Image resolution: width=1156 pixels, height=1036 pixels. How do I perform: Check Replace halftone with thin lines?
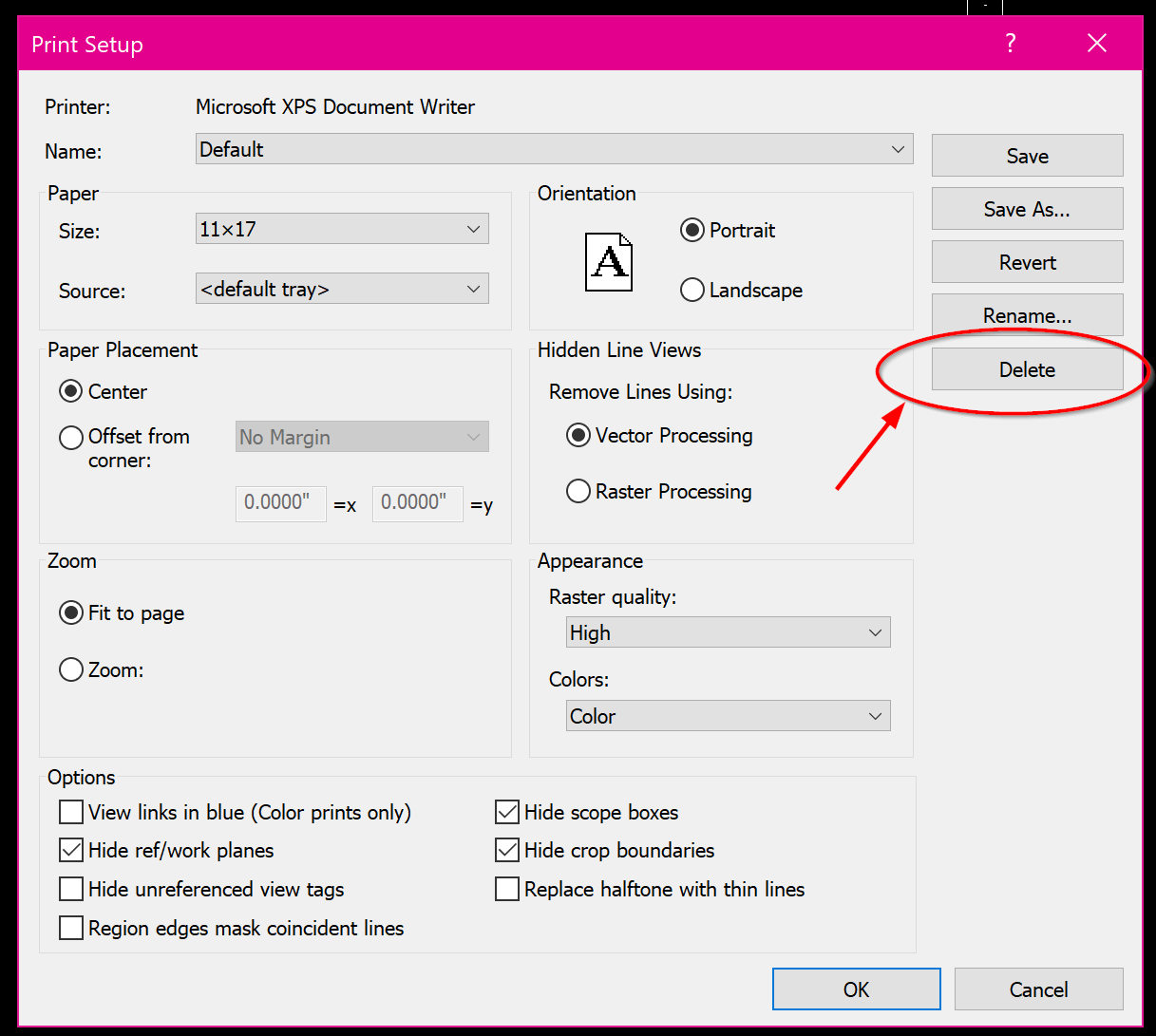coord(506,889)
